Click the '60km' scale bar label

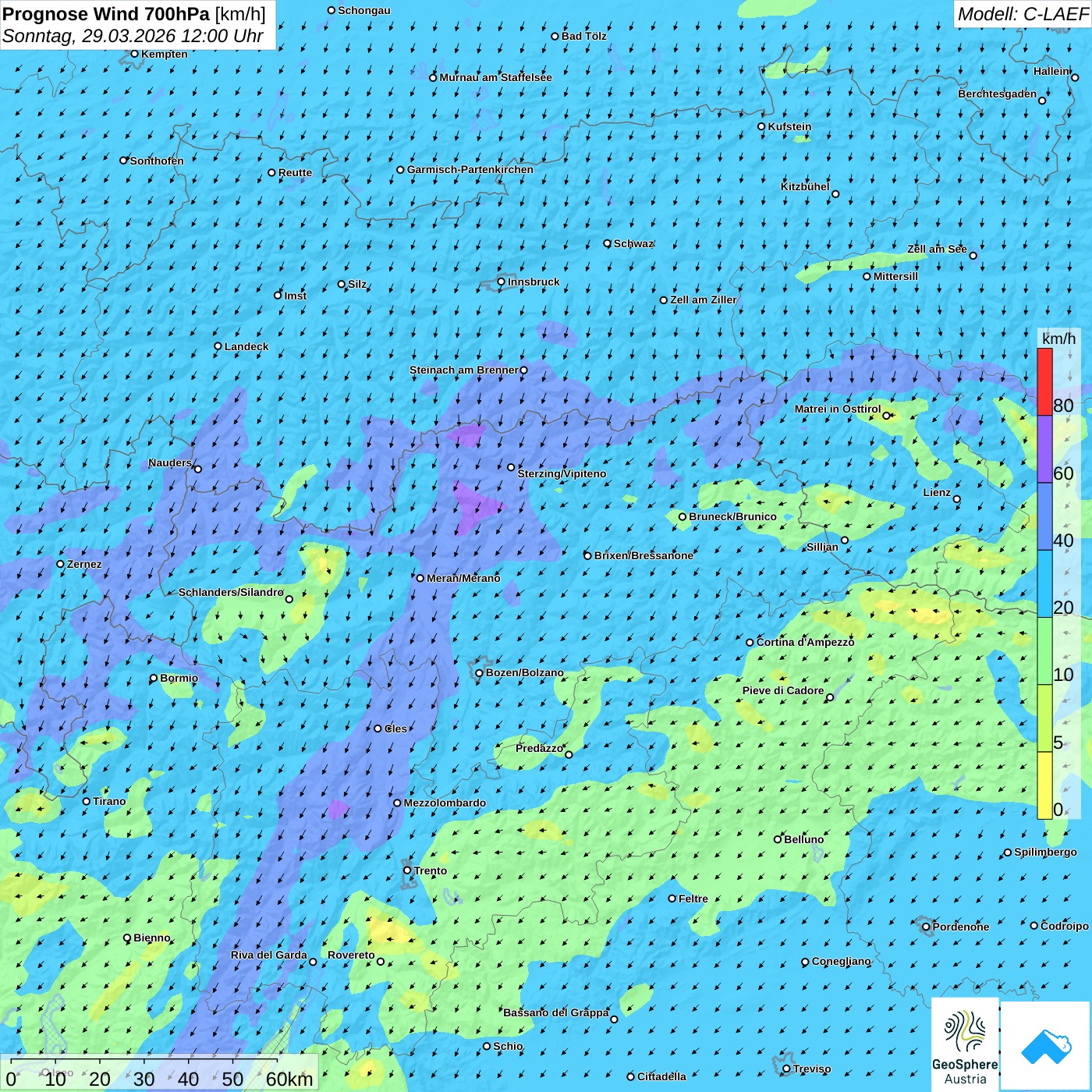[x=289, y=1079]
